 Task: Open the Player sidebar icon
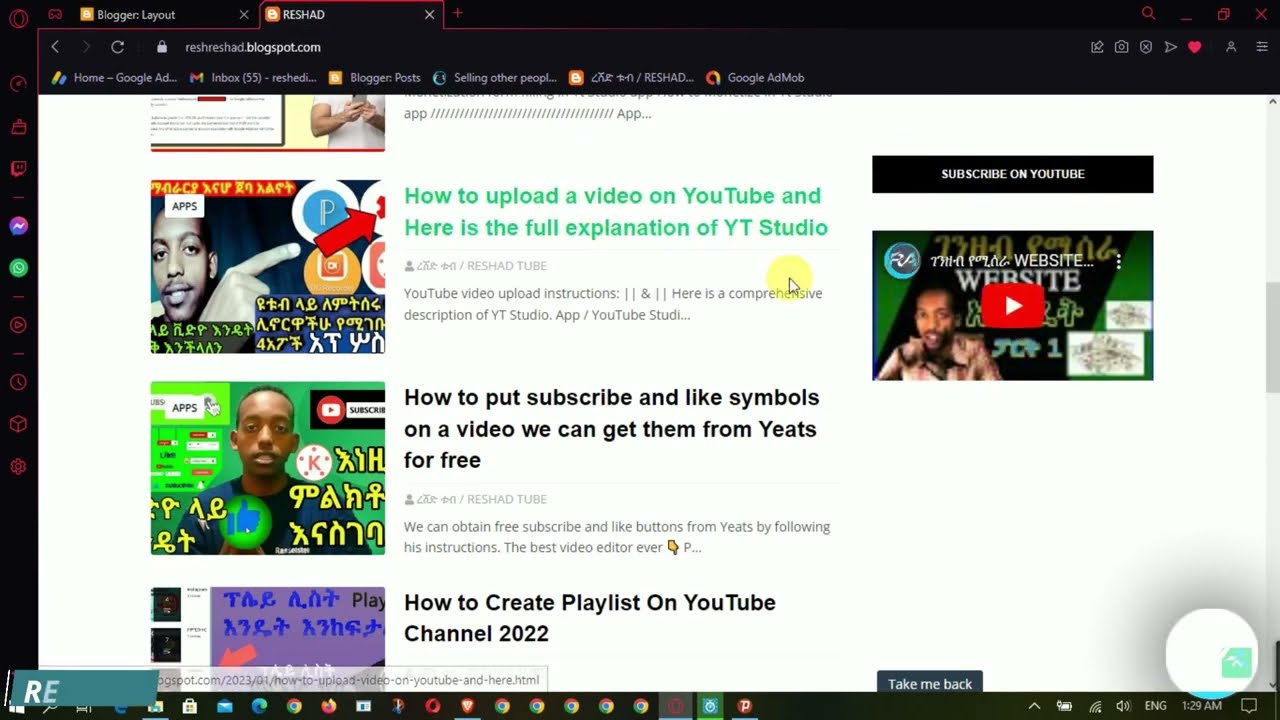pos(18,325)
